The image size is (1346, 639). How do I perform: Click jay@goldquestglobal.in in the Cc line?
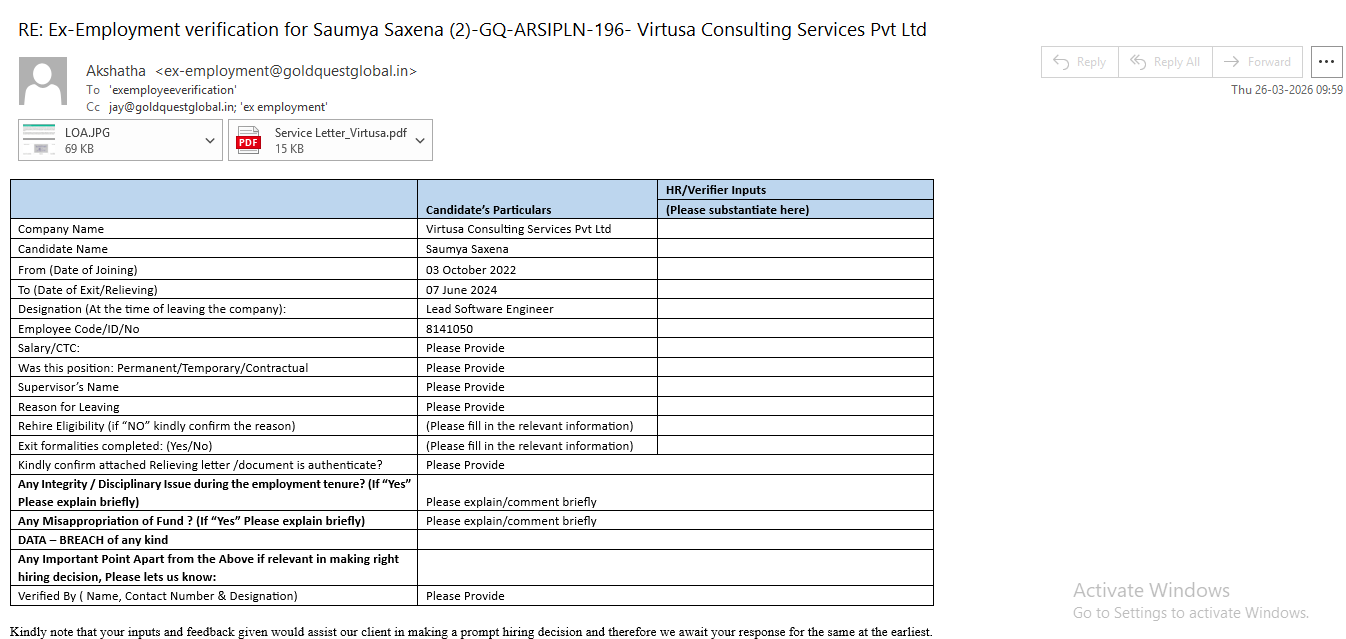pos(172,107)
